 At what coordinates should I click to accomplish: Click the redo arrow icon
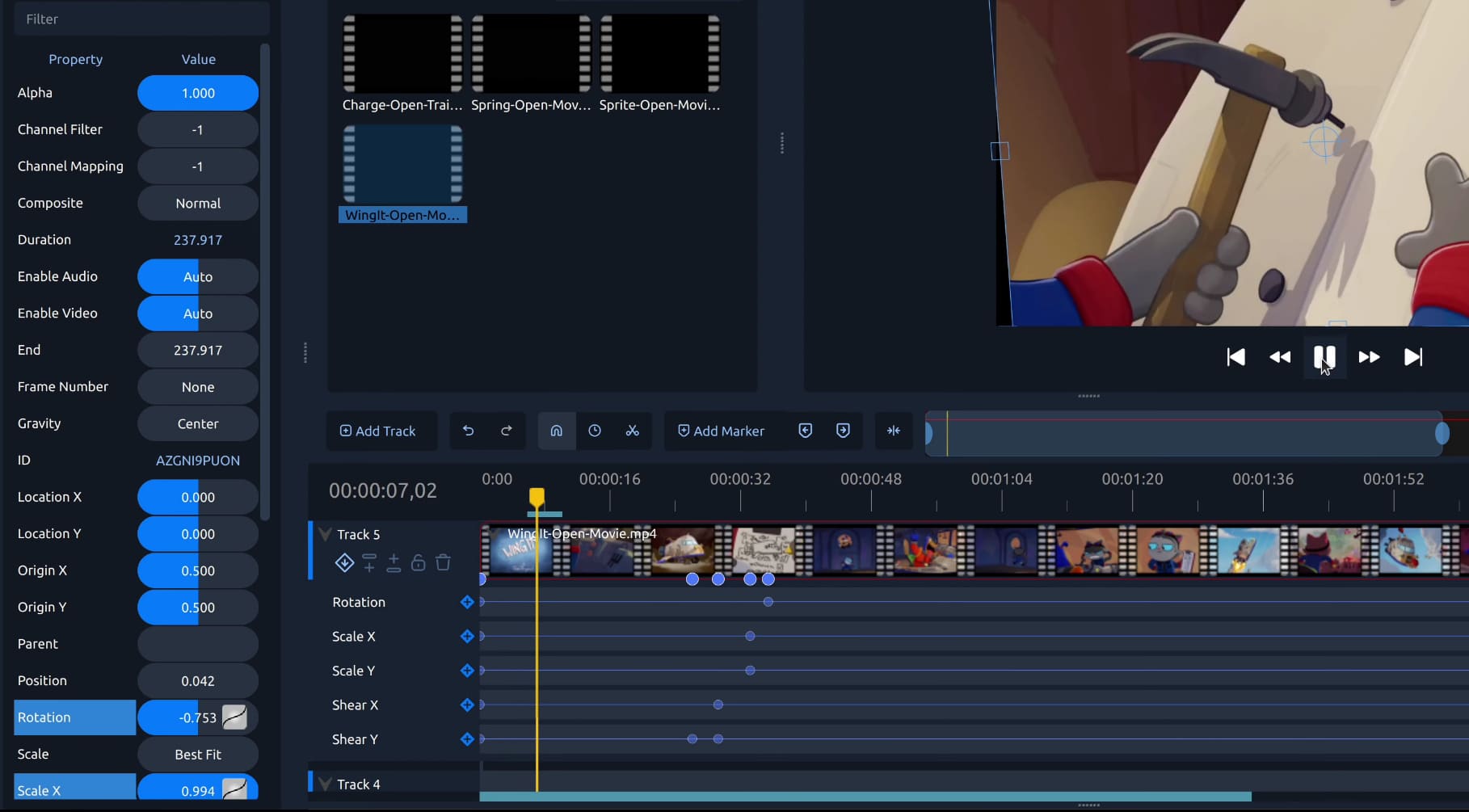(x=506, y=431)
